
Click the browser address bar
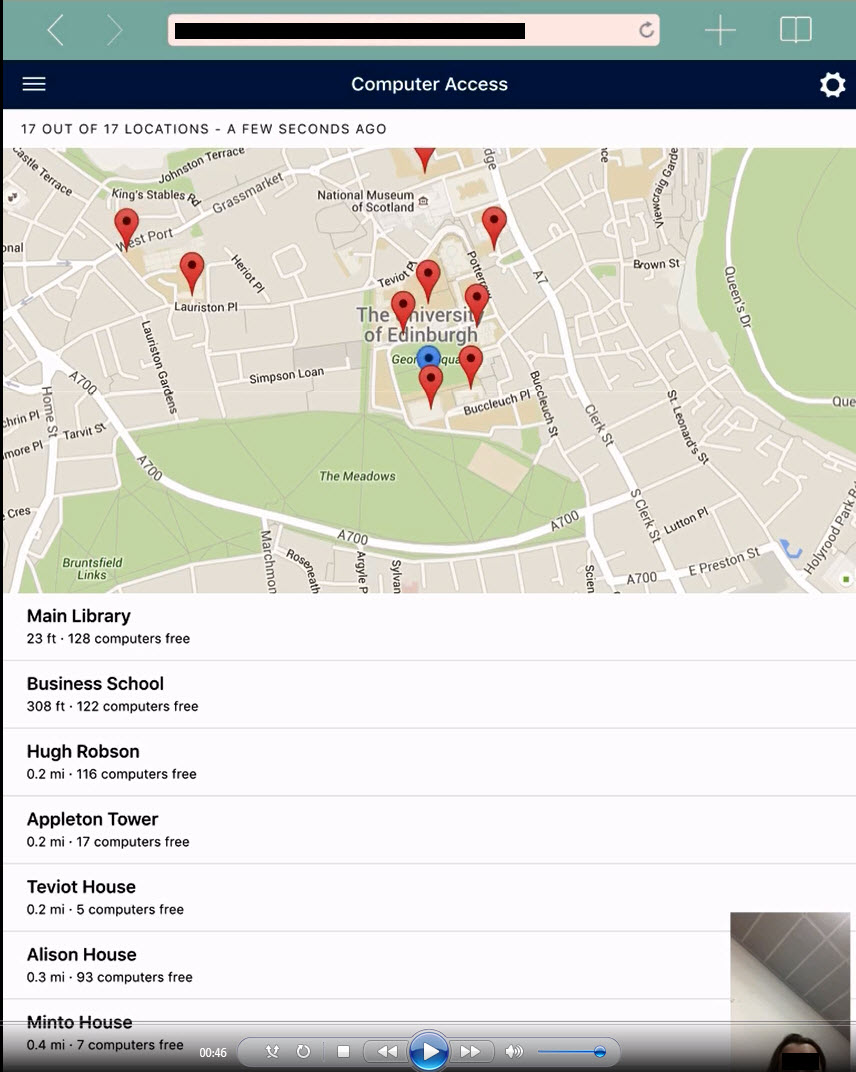tap(414, 30)
